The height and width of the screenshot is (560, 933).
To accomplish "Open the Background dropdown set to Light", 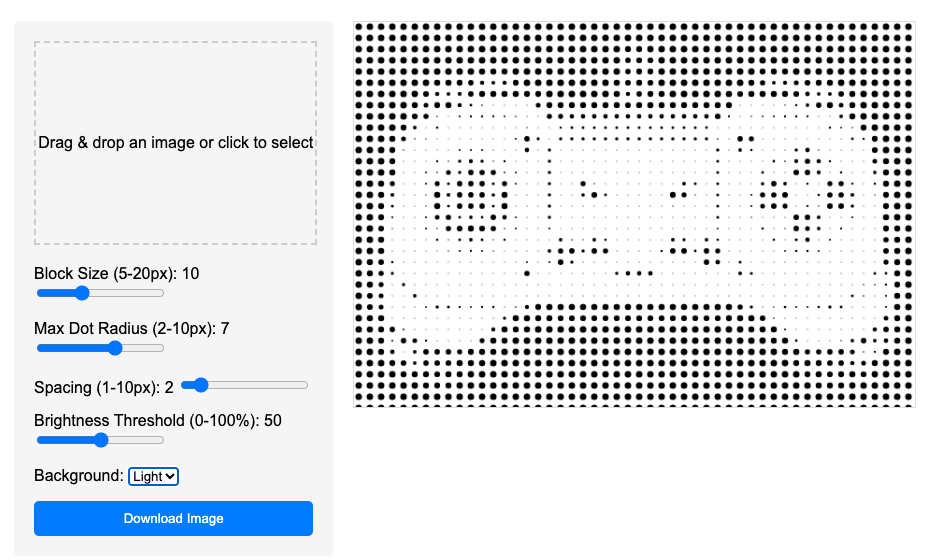I will 153,476.
